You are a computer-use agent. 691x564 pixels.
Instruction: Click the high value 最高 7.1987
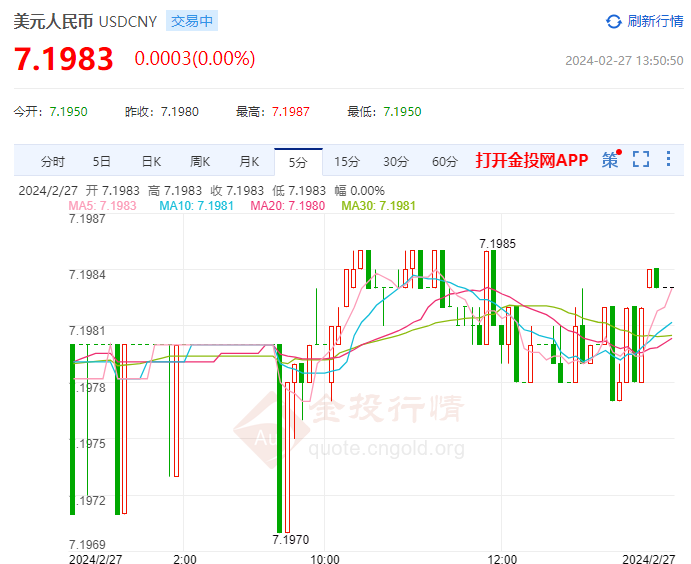[273, 112]
